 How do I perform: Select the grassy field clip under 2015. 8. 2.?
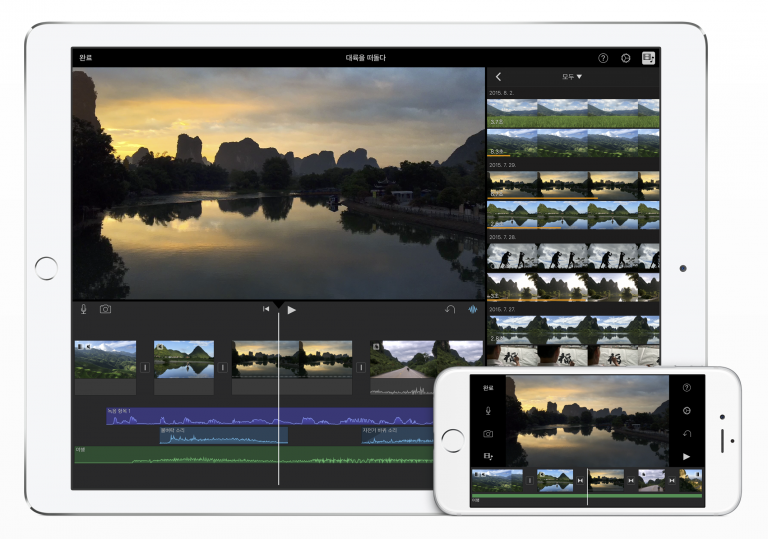click(x=573, y=113)
